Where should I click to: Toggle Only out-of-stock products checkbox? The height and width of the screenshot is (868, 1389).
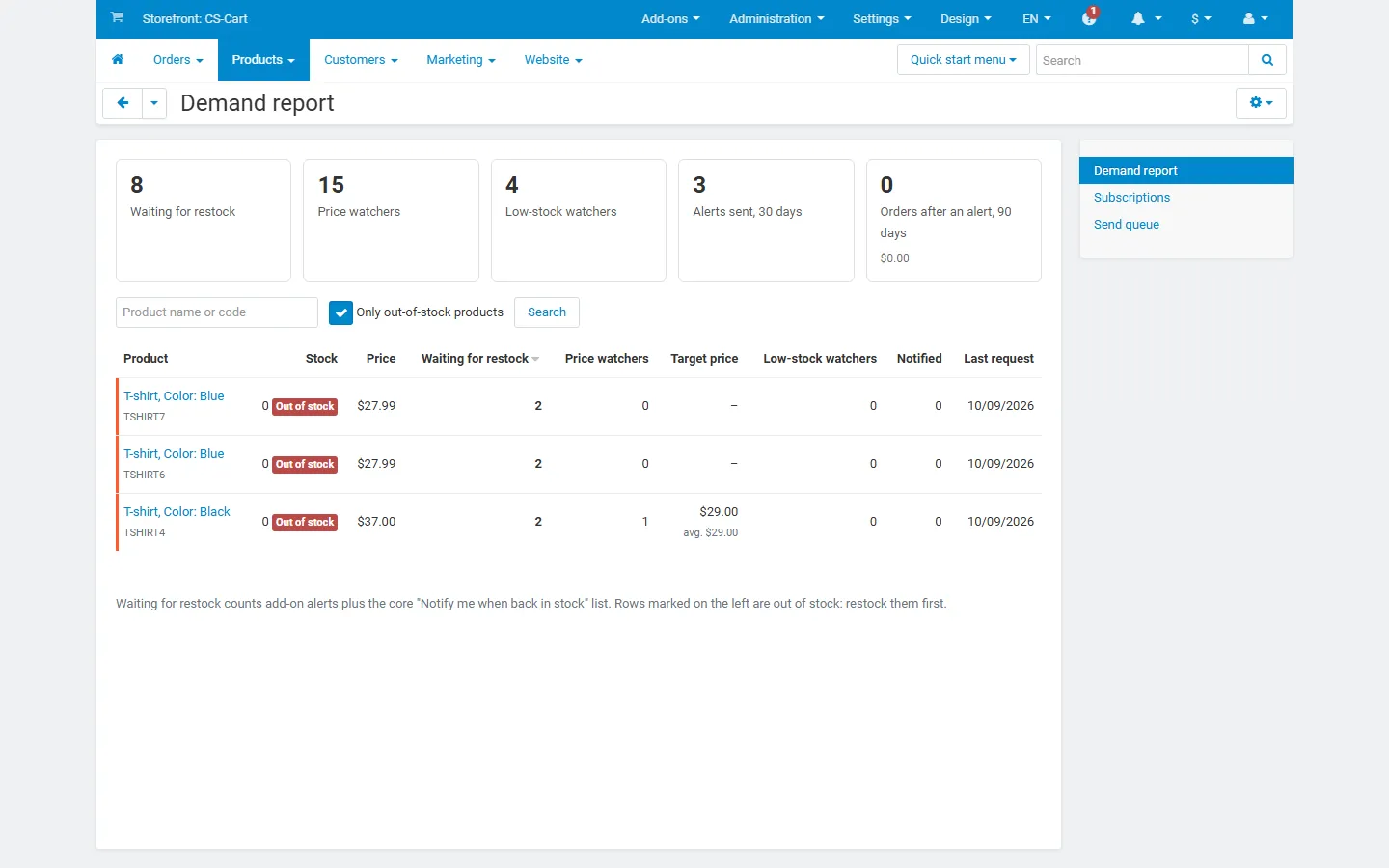340,312
